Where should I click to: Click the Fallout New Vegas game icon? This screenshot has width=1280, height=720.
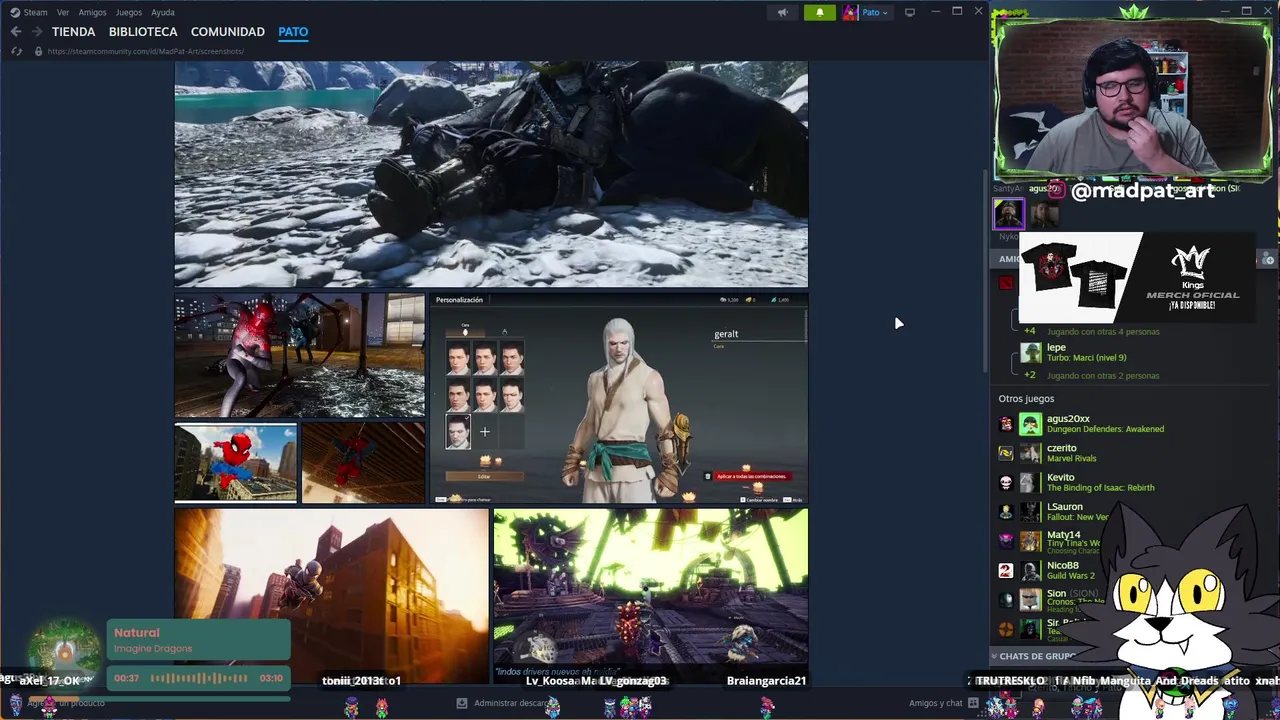click(1006, 511)
